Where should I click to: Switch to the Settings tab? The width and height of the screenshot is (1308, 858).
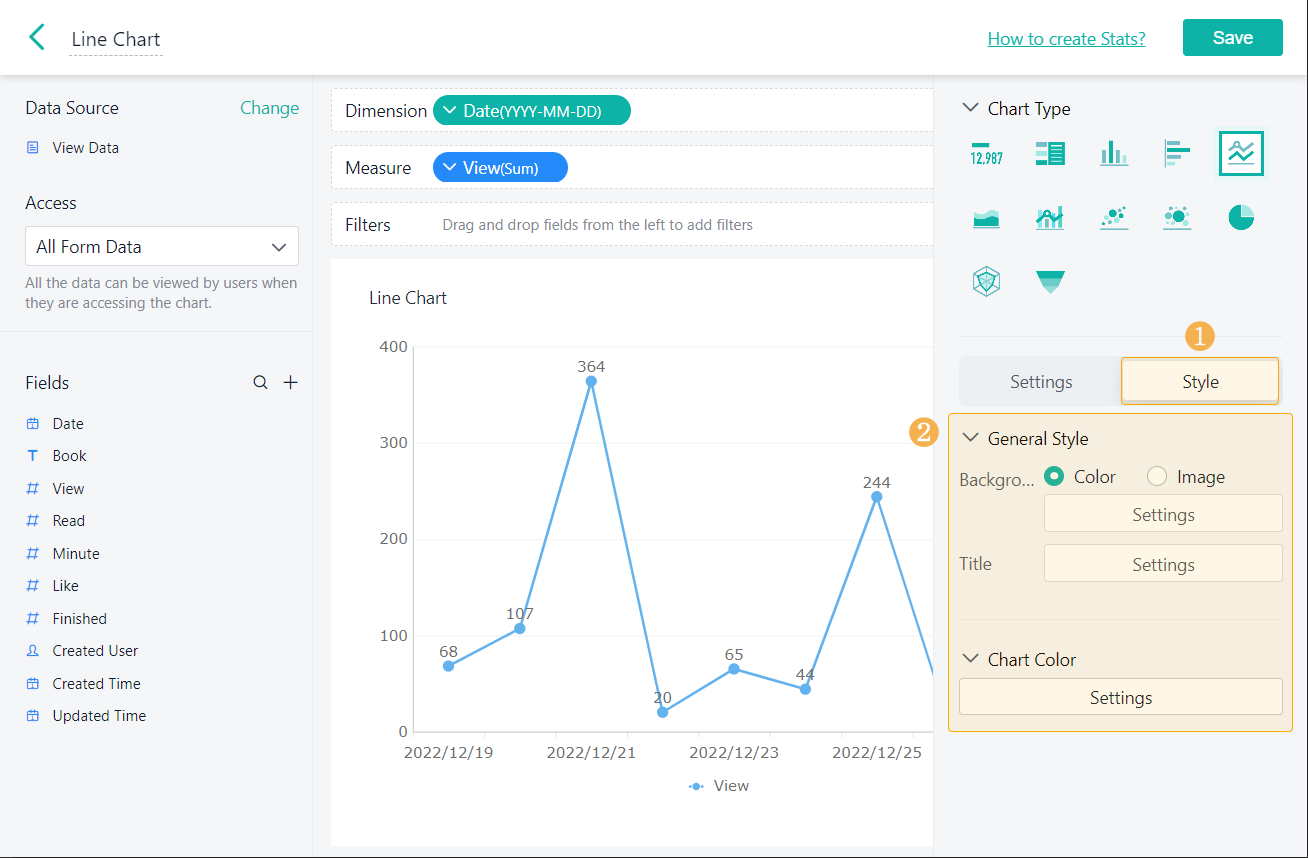pyautogui.click(x=1040, y=382)
